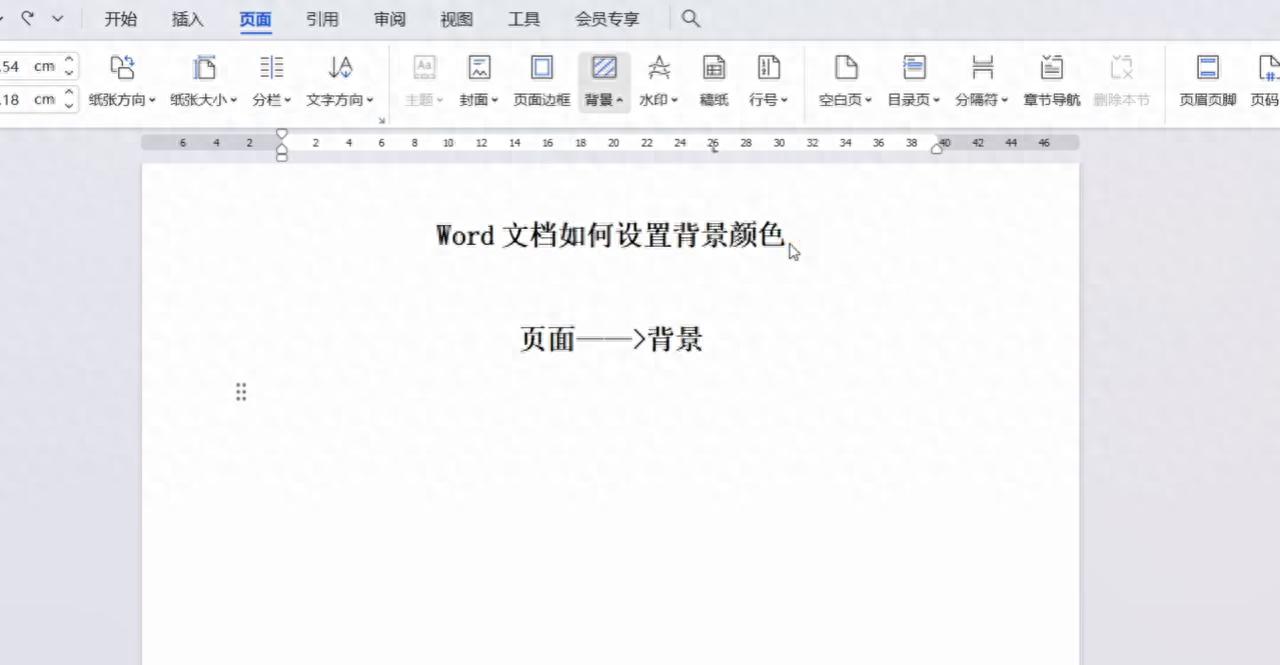Open the 会员专享 tab
1280x665 pixels.
click(607, 19)
